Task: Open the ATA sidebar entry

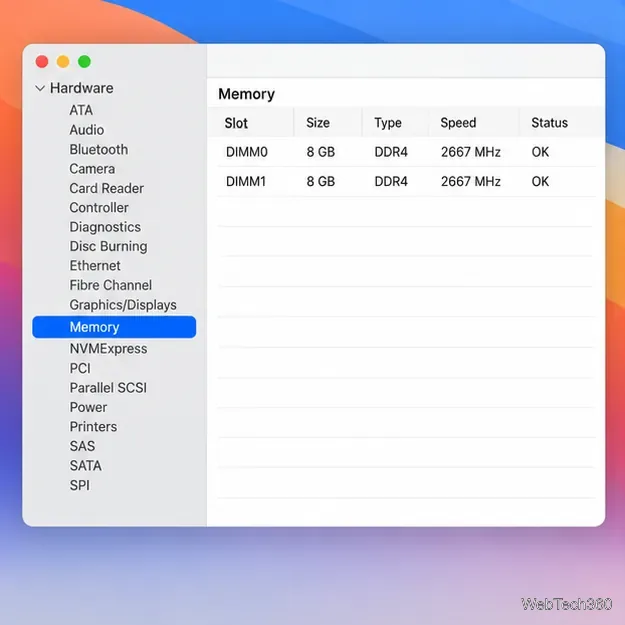Action: (x=81, y=110)
